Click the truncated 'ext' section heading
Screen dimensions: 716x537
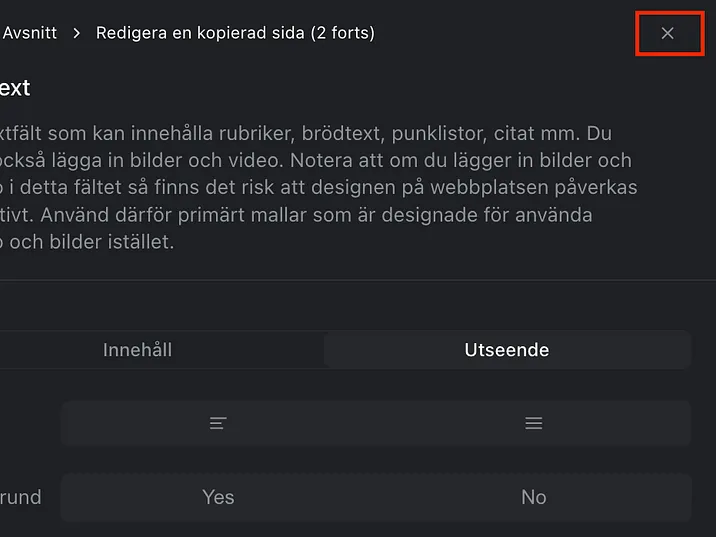pyautogui.click(x=15, y=88)
